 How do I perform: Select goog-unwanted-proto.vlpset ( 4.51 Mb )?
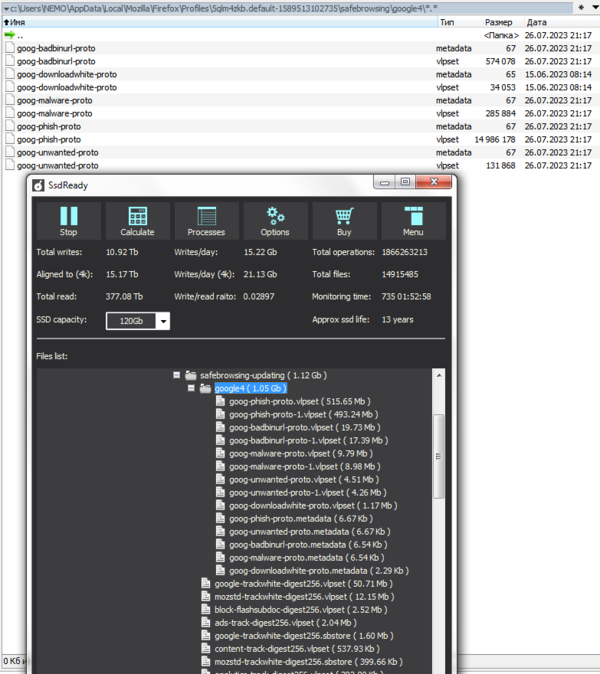click(304, 480)
